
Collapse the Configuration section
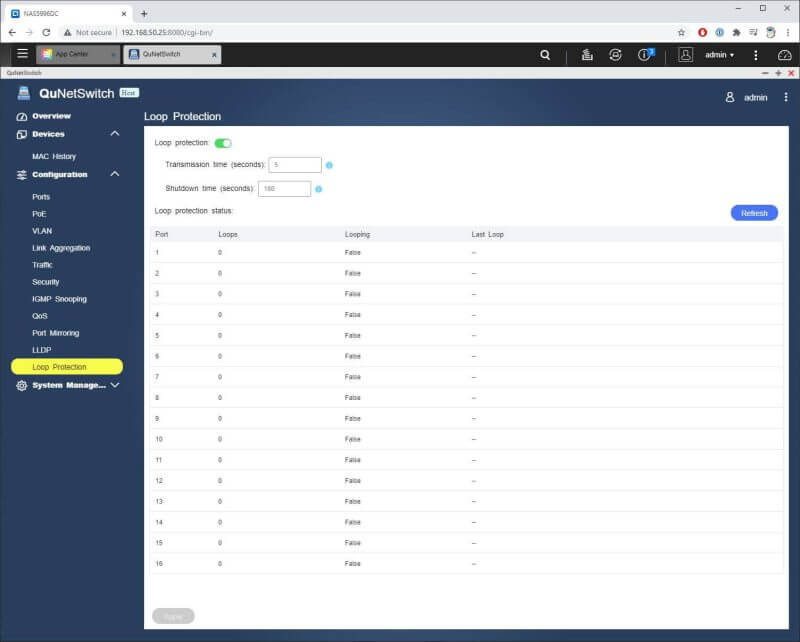pos(115,174)
